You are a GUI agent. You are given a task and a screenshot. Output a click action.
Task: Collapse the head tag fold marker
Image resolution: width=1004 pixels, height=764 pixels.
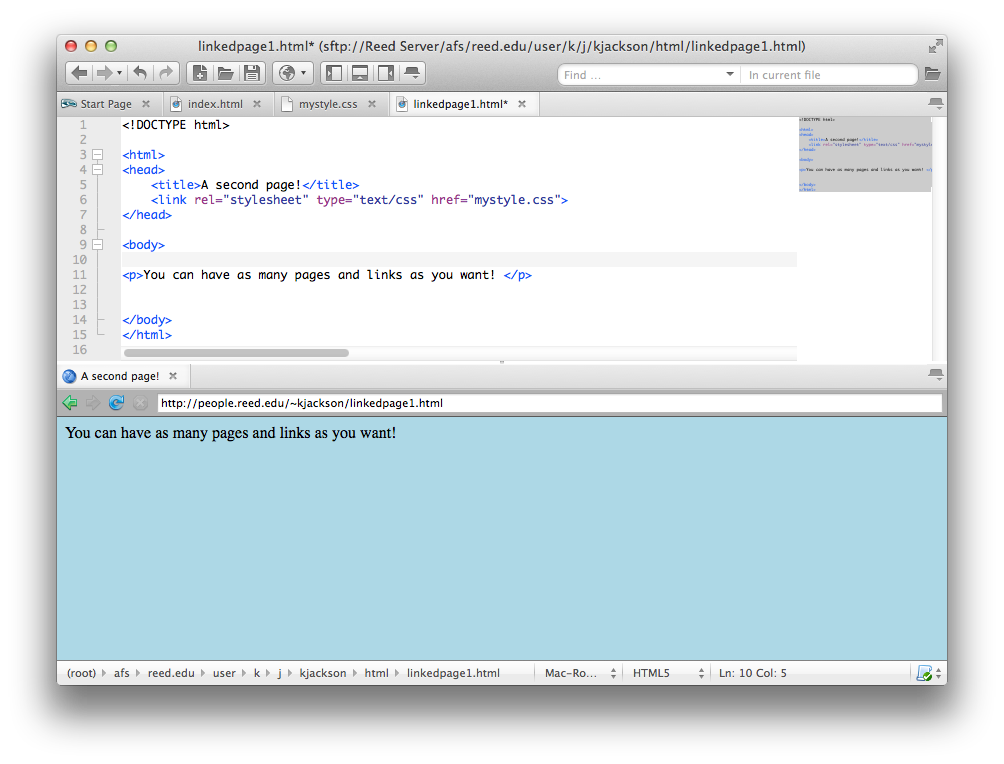98,170
